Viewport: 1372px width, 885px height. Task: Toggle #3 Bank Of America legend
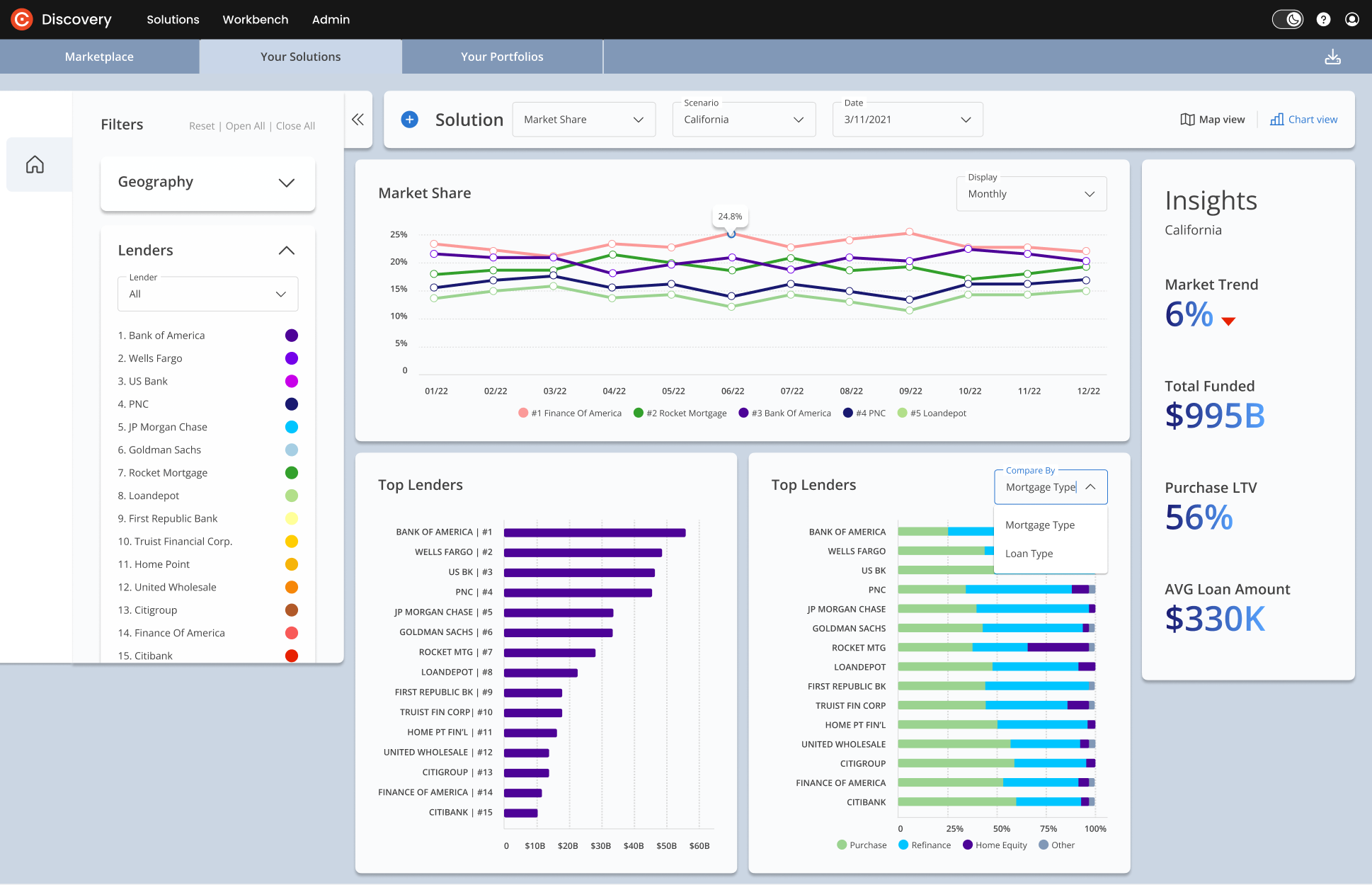pos(784,413)
